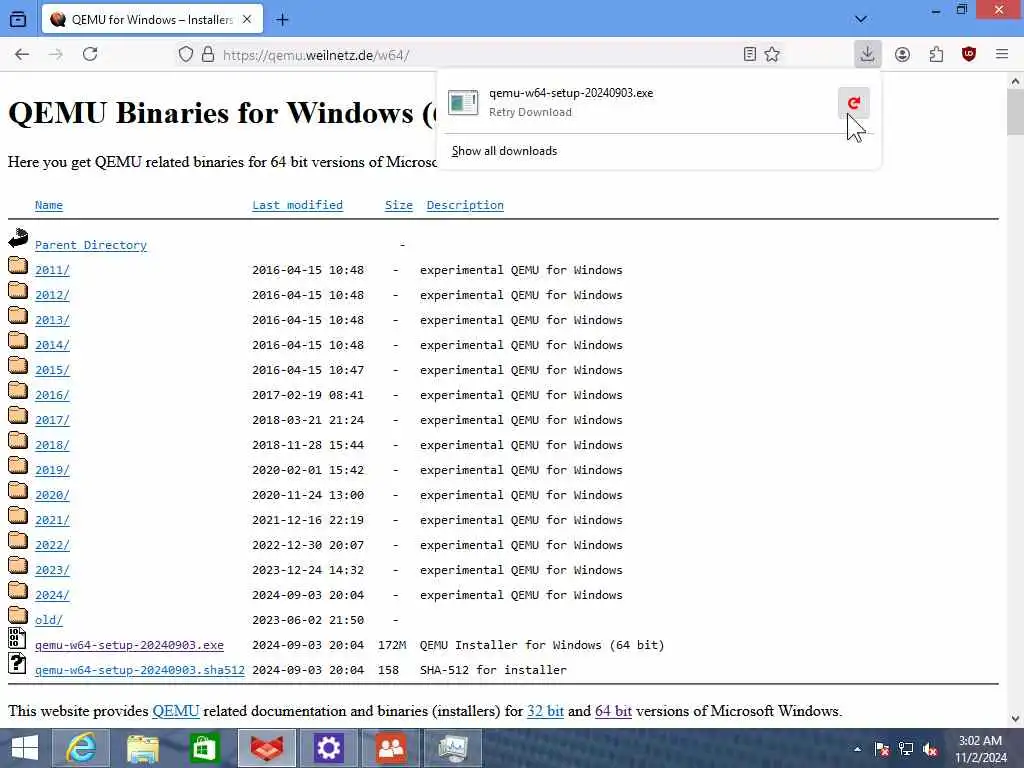Open the 2011/ folder link

coord(52,270)
